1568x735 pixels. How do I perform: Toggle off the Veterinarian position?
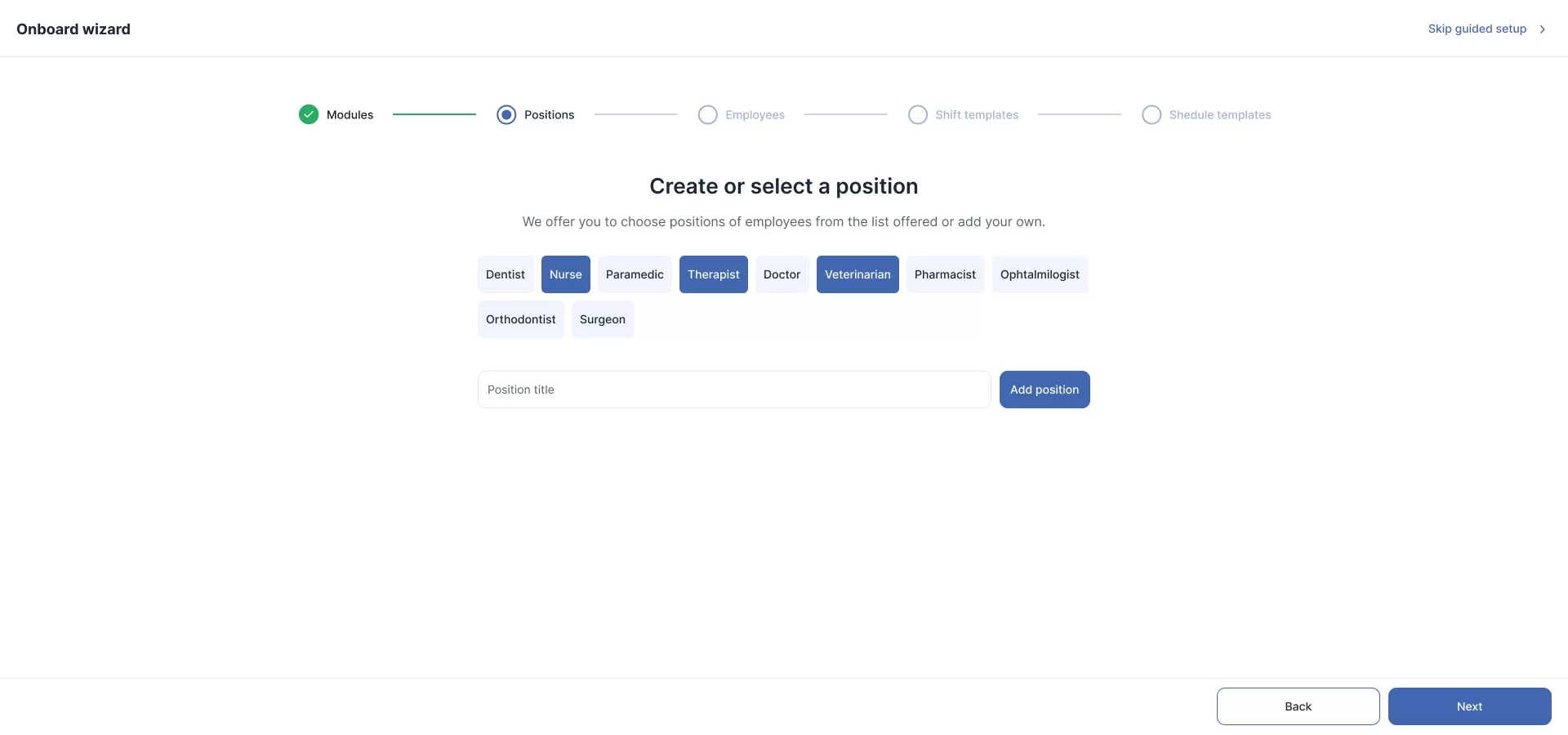(857, 274)
